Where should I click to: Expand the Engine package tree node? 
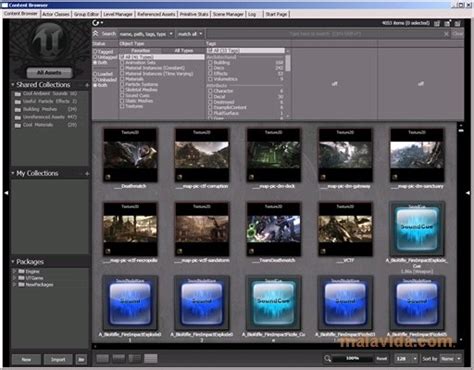coord(14,272)
